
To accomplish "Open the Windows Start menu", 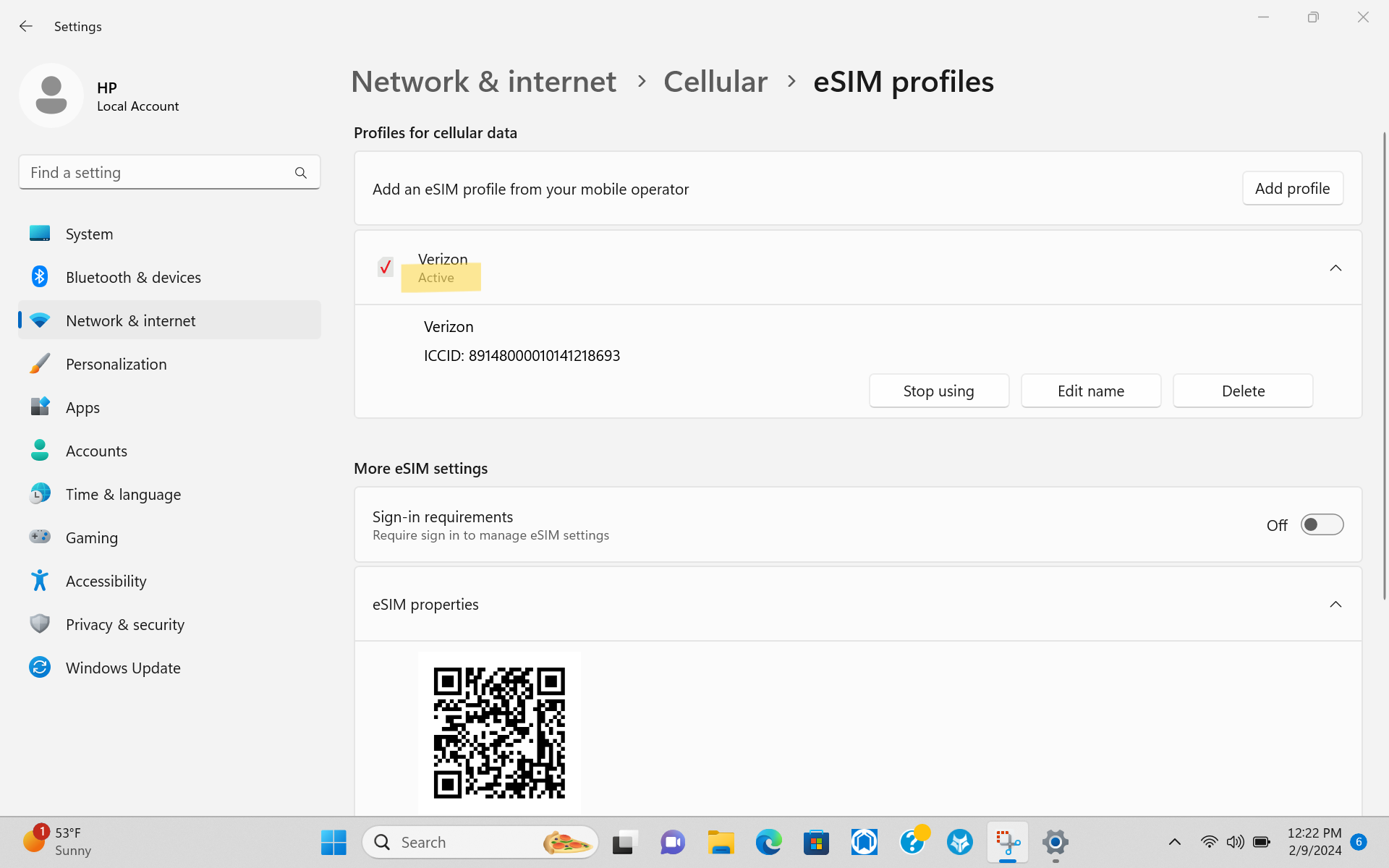I will click(x=334, y=842).
